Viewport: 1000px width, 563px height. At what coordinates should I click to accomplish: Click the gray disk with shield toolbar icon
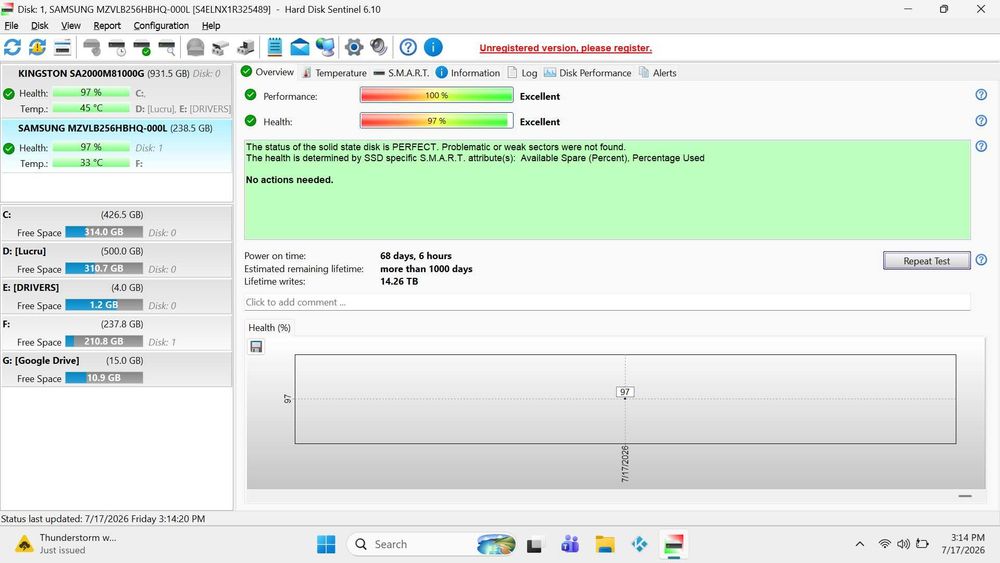[92, 47]
